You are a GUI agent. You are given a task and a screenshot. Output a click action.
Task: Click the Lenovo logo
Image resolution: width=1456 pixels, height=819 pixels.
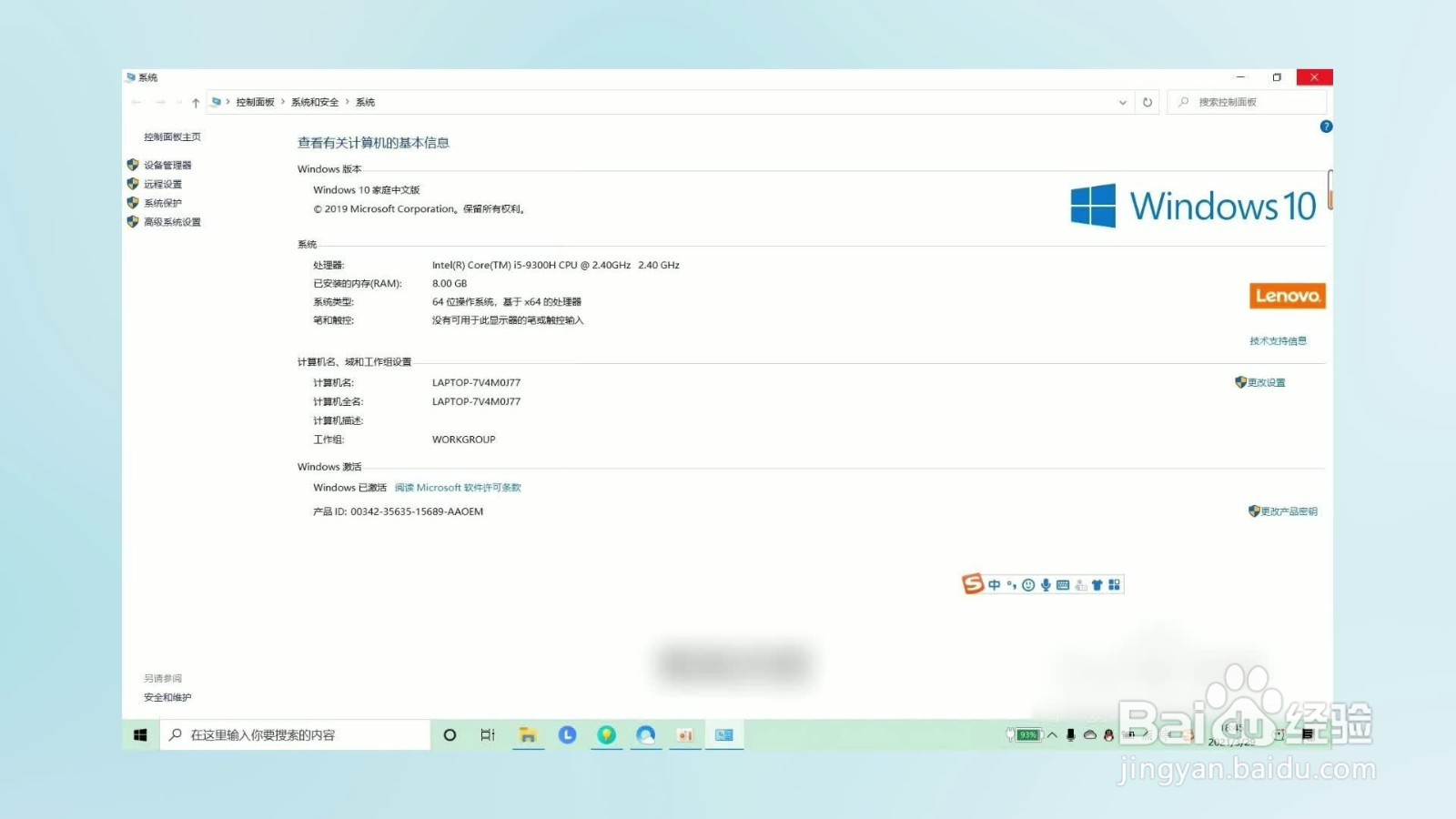tap(1287, 296)
